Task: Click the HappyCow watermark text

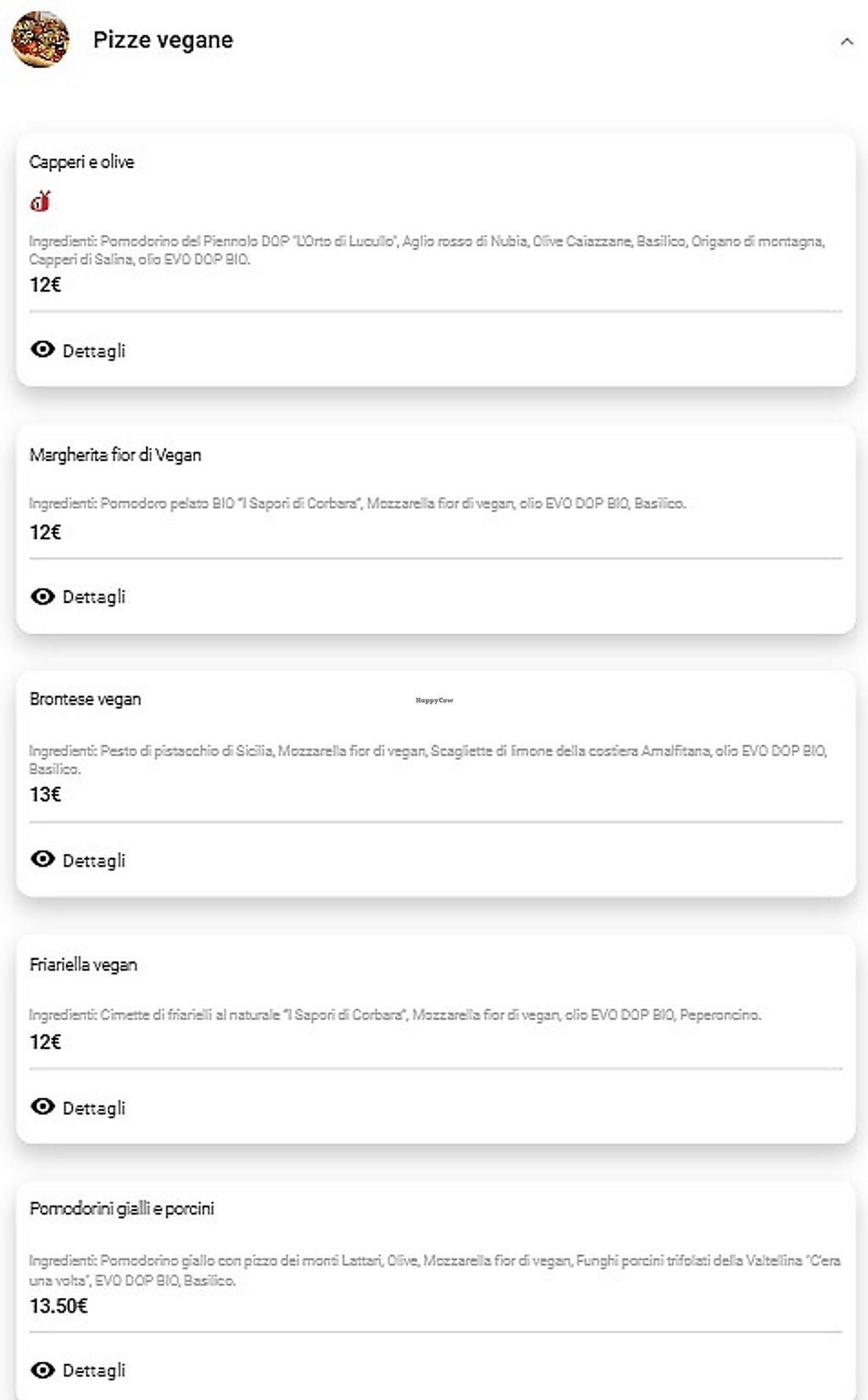Action: point(434,700)
